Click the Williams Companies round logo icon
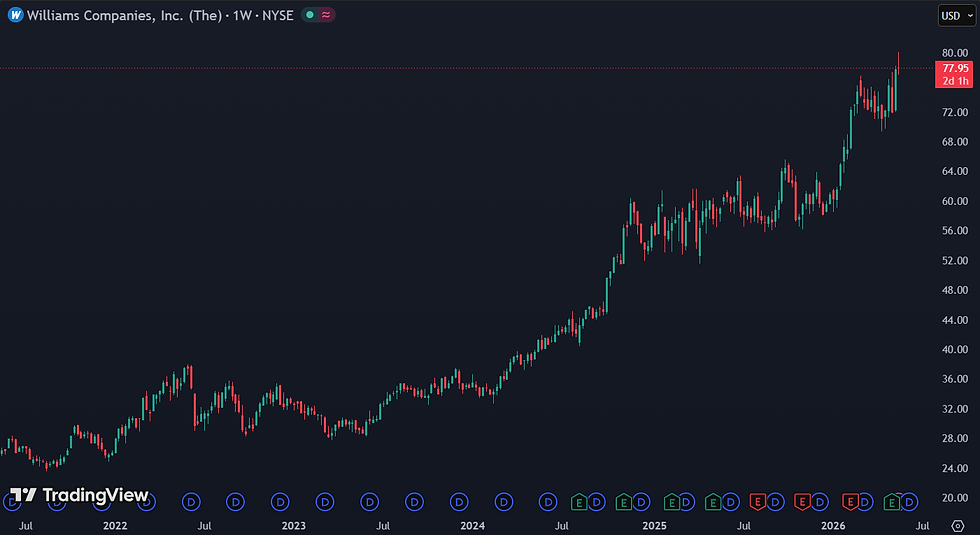 coord(16,15)
